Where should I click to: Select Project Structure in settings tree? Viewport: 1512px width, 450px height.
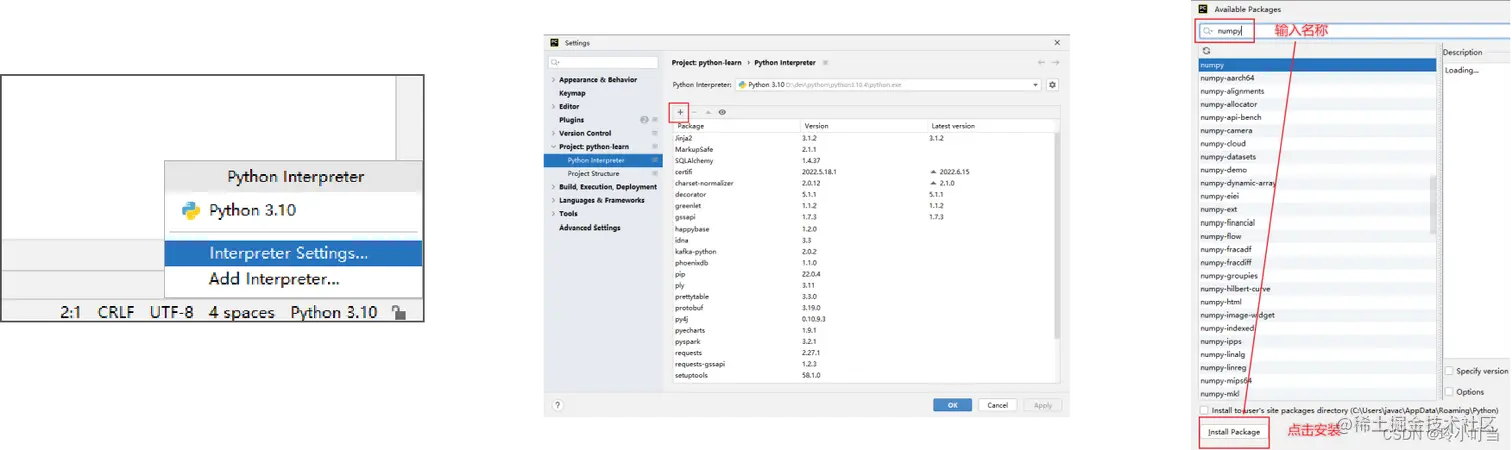pos(593,174)
